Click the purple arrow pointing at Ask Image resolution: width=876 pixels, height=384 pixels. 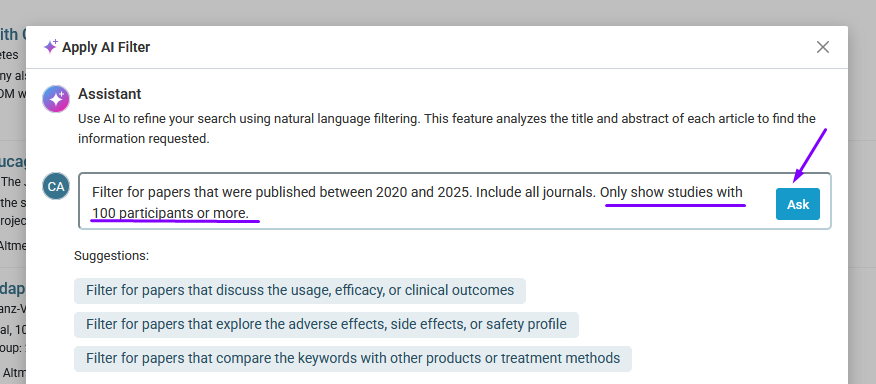tap(809, 156)
